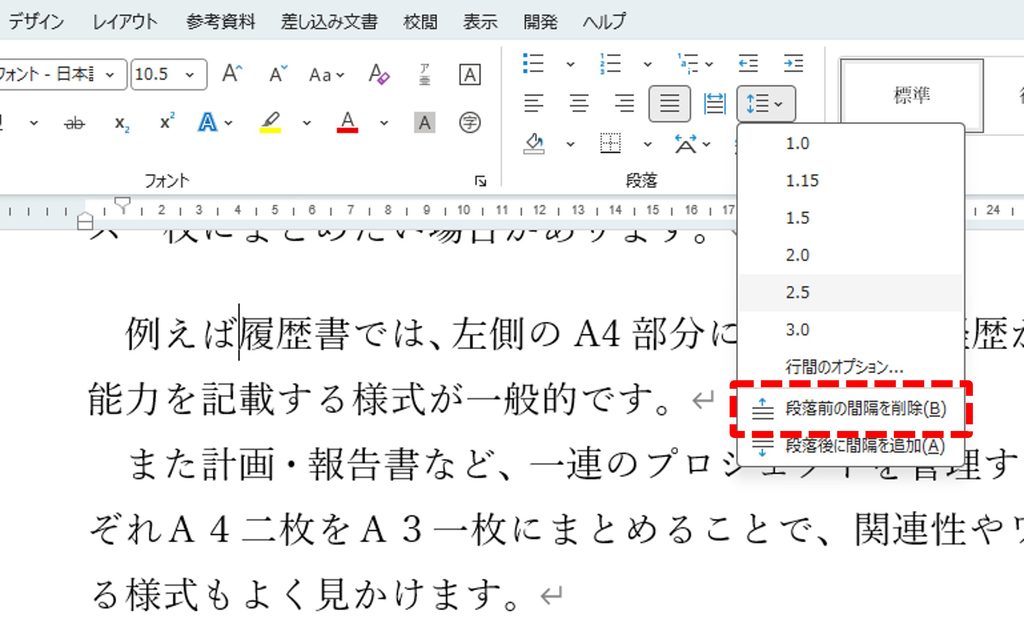Viewport: 1024px width, 623px height.
Task: Switch to the レイアウト tab
Action: (x=125, y=22)
